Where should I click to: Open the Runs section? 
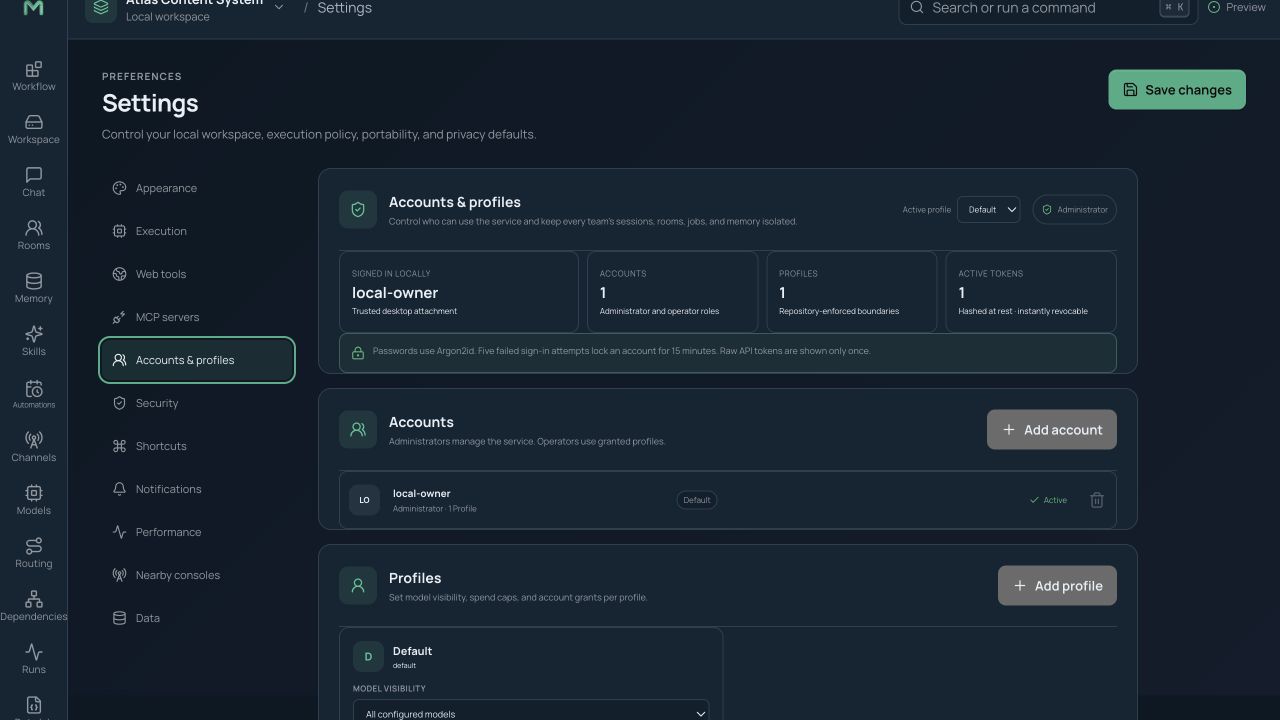tap(33, 659)
